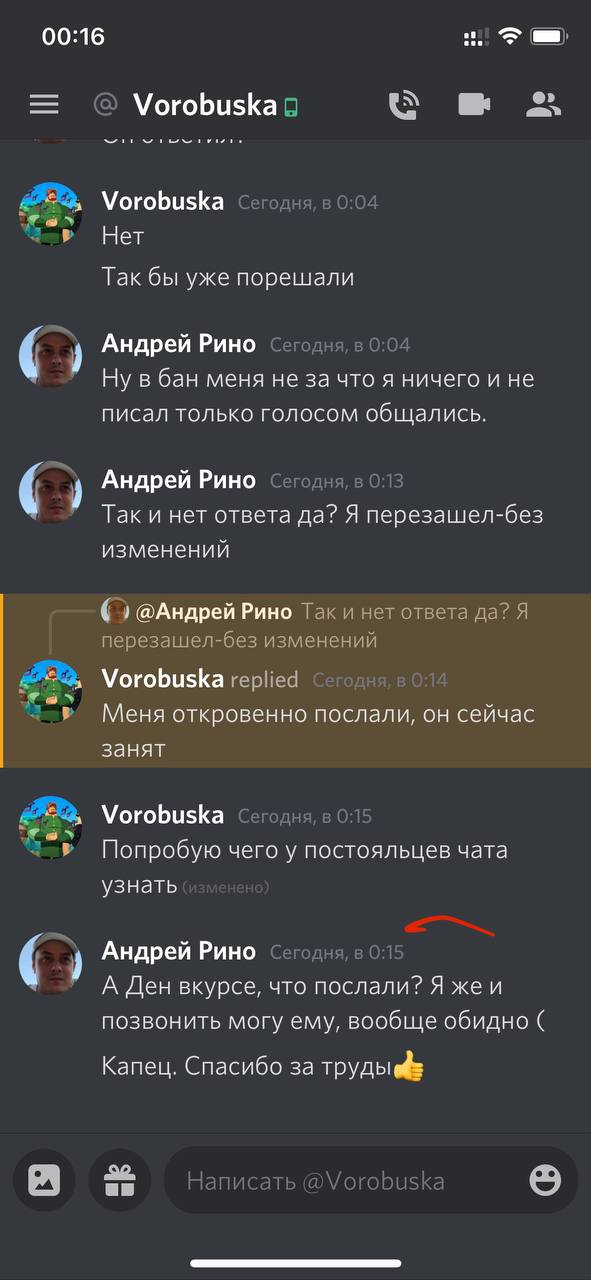Tap Андрей Рино's avatar on the last message
The height and width of the screenshot is (1280, 591).
point(50,962)
